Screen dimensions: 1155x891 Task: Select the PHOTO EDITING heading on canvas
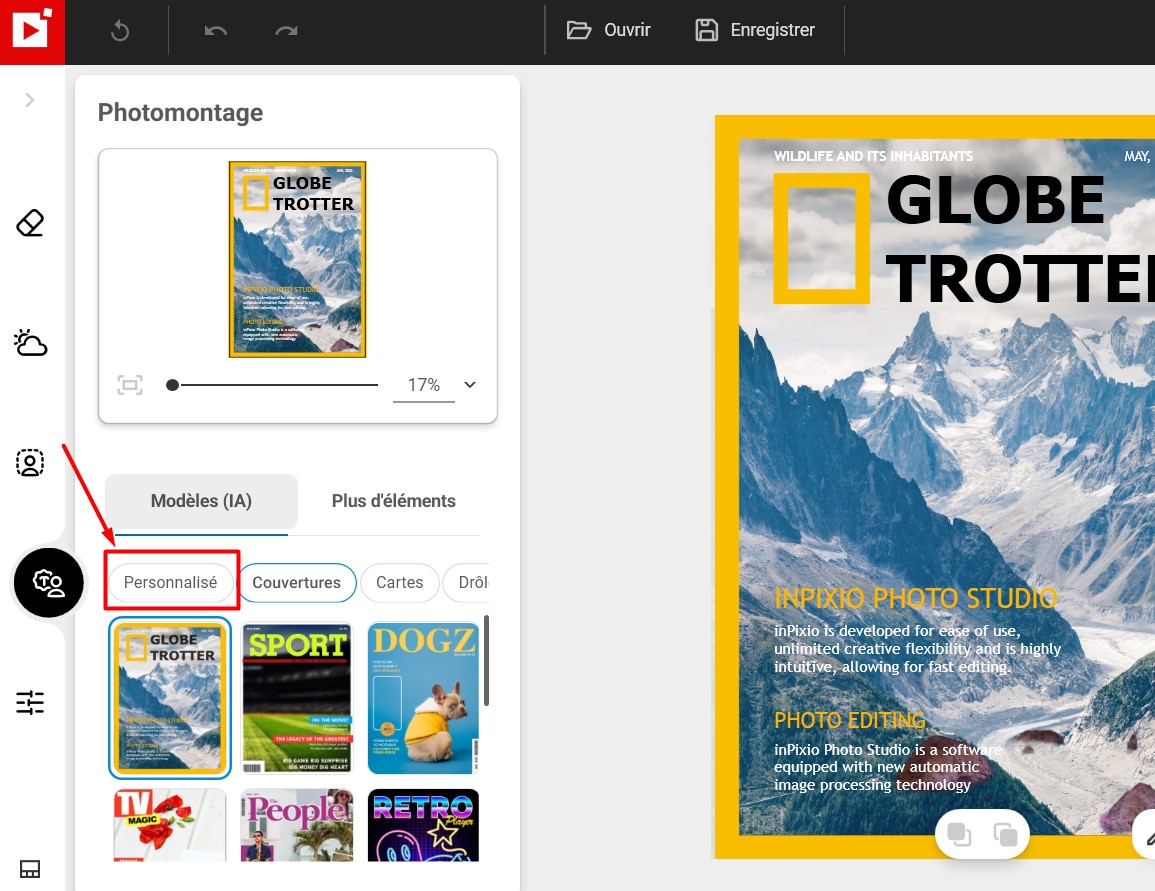850,720
